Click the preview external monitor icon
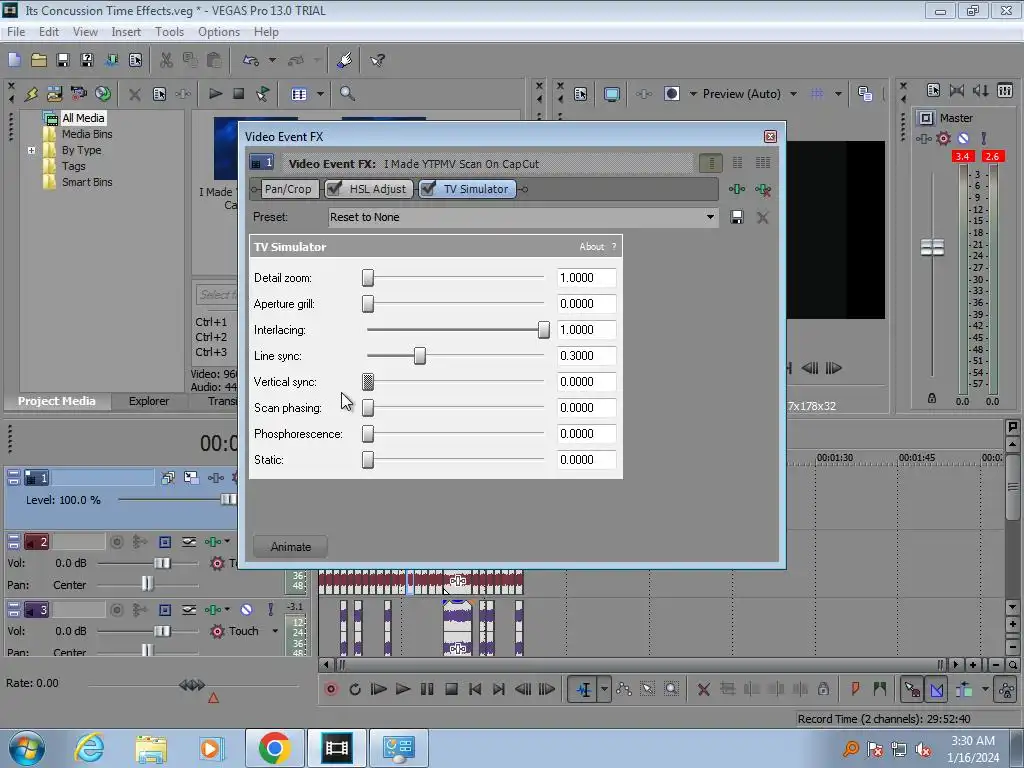This screenshot has height=768, width=1024. (x=612, y=94)
